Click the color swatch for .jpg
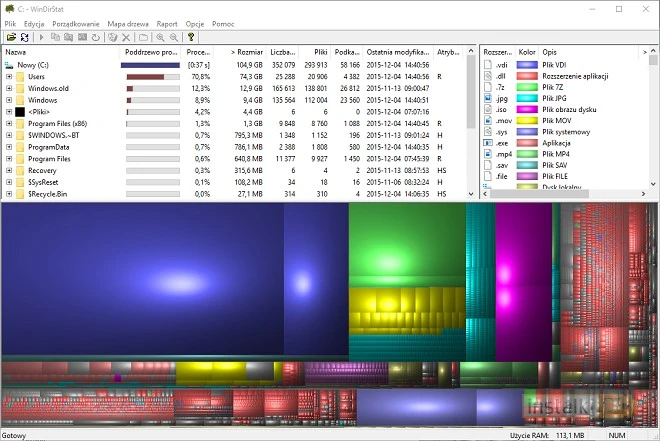Viewport: 660px width, 441px height. pyautogui.click(x=525, y=99)
